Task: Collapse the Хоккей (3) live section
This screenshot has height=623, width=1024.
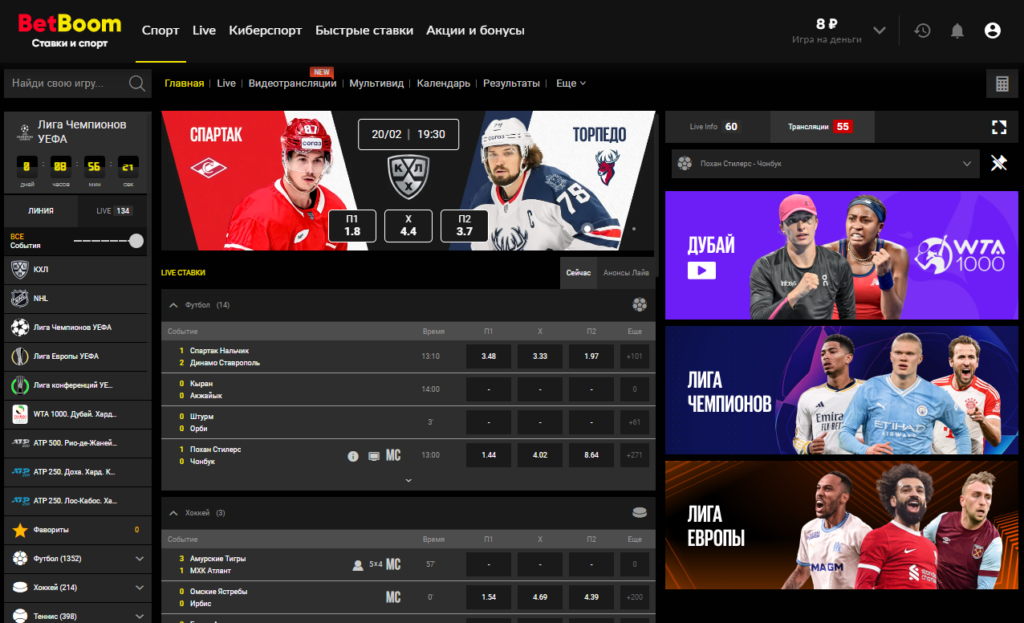Action: pyautogui.click(x=173, y=513)
